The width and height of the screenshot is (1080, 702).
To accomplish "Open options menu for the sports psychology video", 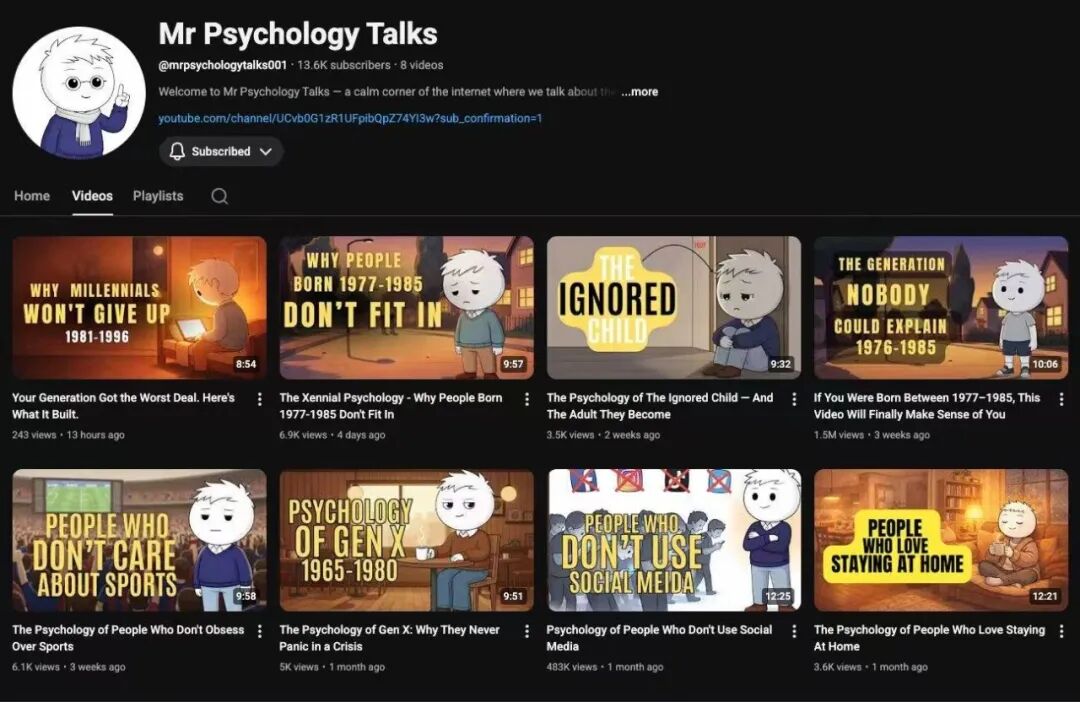I will [260, 631].
